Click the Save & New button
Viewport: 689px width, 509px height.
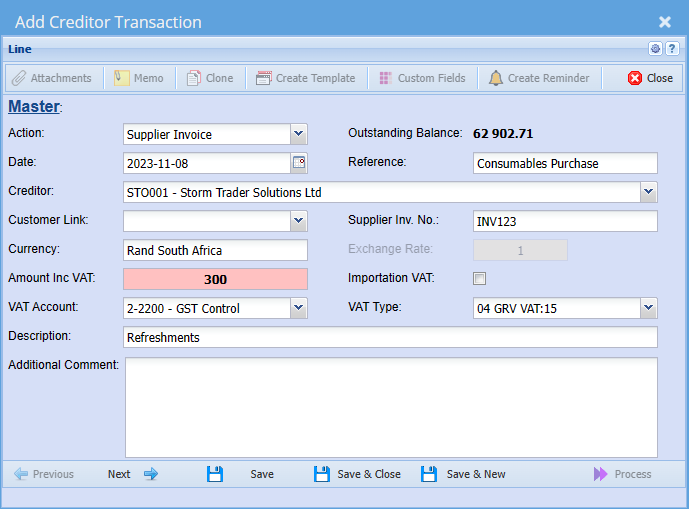pyautogui.click(x=464, y=474)
